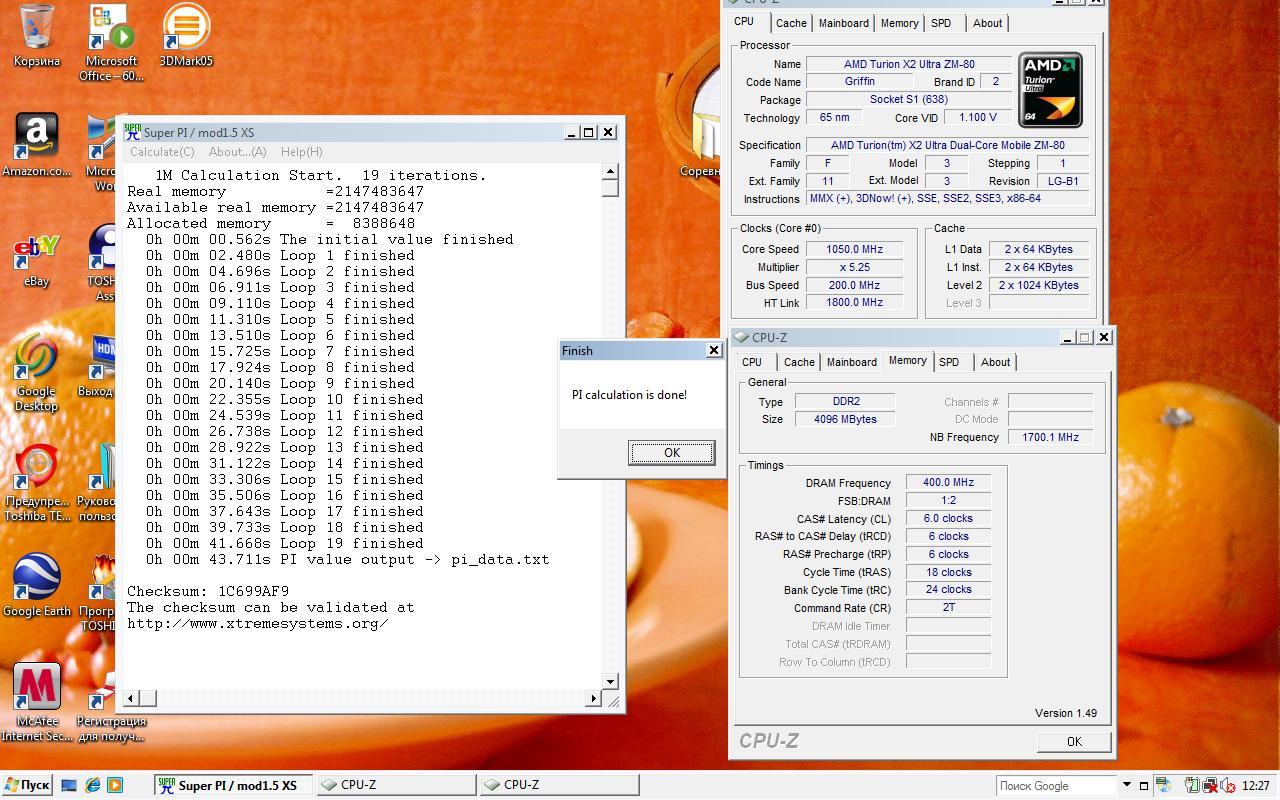The width and height of the screenshot is (1280, 800).
Task: Switch to Memory tab in top CPU-Z window
Action: [899, 23]
